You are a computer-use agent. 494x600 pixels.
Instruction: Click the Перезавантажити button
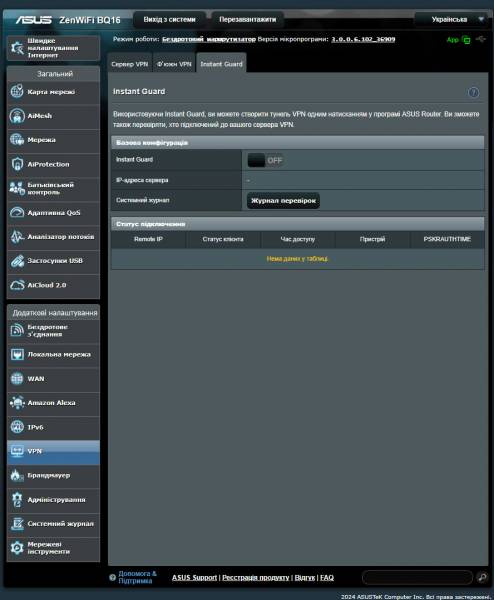pyautogui.click(x=248, y=20)
